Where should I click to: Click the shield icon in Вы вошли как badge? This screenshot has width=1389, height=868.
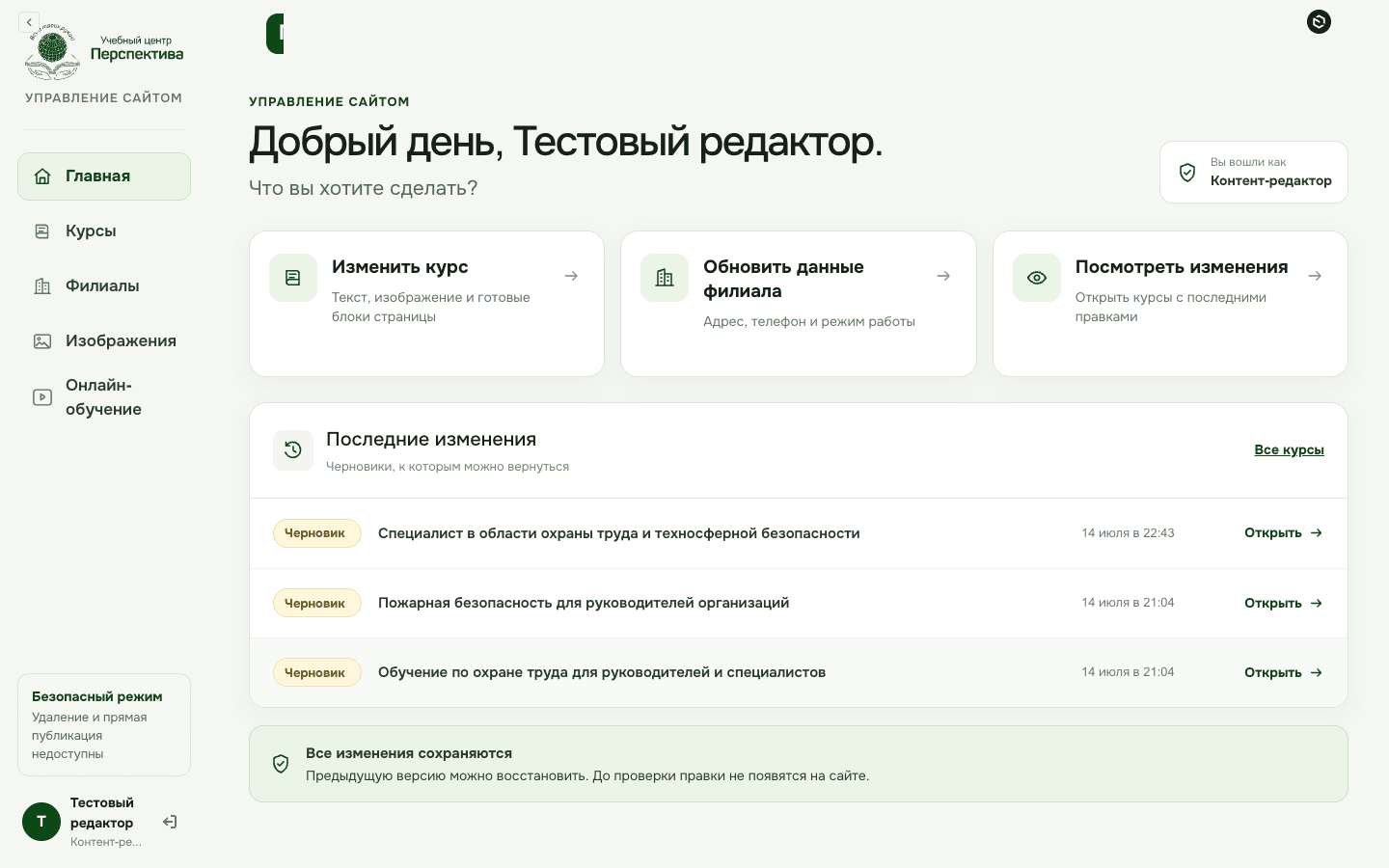pyautogui.click(x=1187, y=173)
